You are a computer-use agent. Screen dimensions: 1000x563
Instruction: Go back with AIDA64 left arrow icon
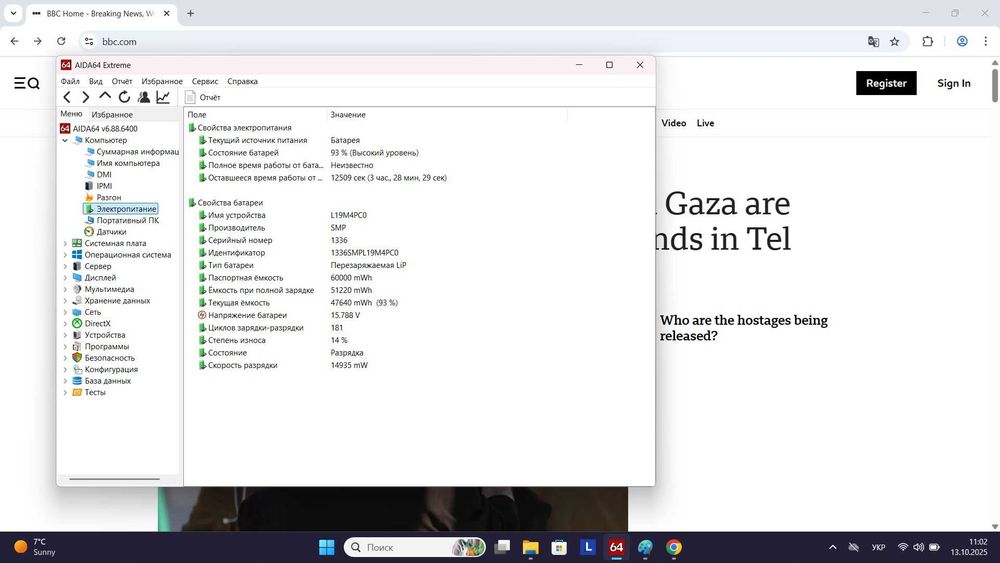(x=67, y=97)
